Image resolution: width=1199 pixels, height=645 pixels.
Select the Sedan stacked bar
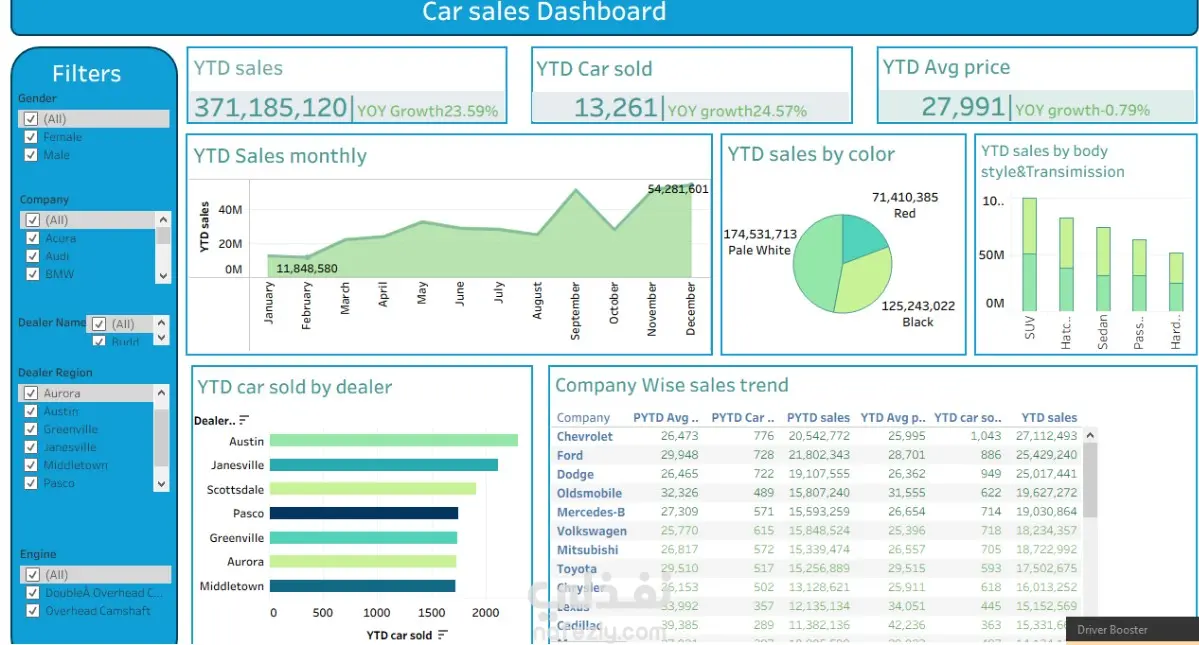[x=1103, y=268]
